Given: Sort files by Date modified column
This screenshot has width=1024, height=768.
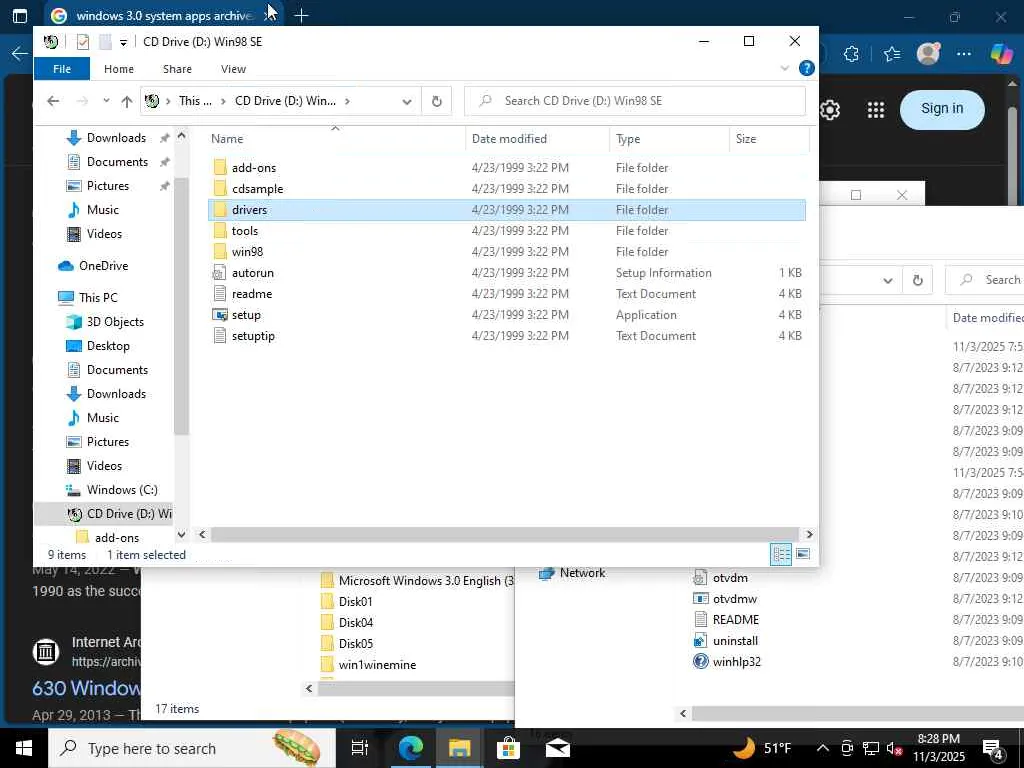Looking at the screenshot, I should [509, 138].
